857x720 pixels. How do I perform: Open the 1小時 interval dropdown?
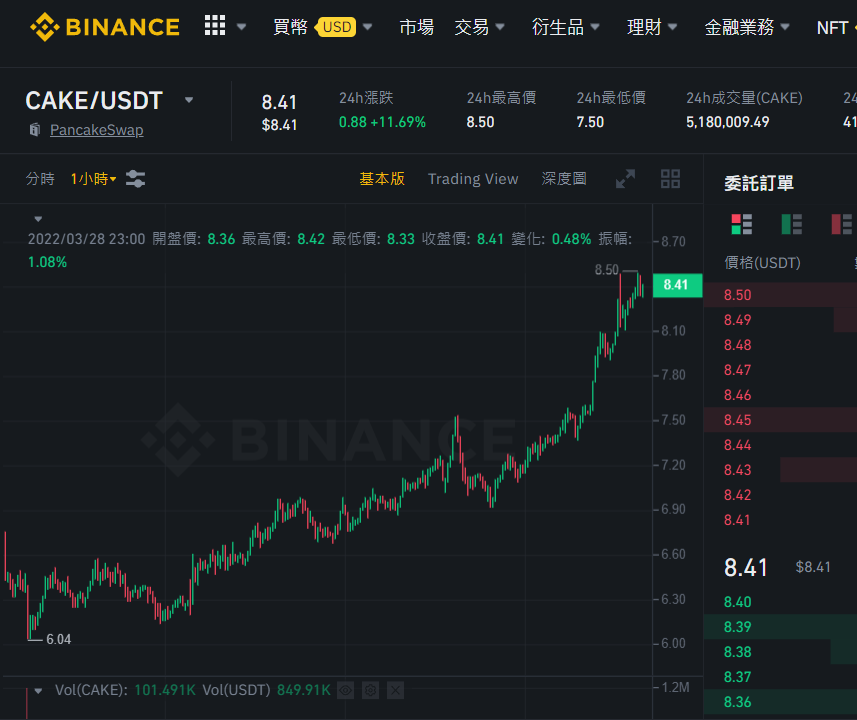pos(93,179)
